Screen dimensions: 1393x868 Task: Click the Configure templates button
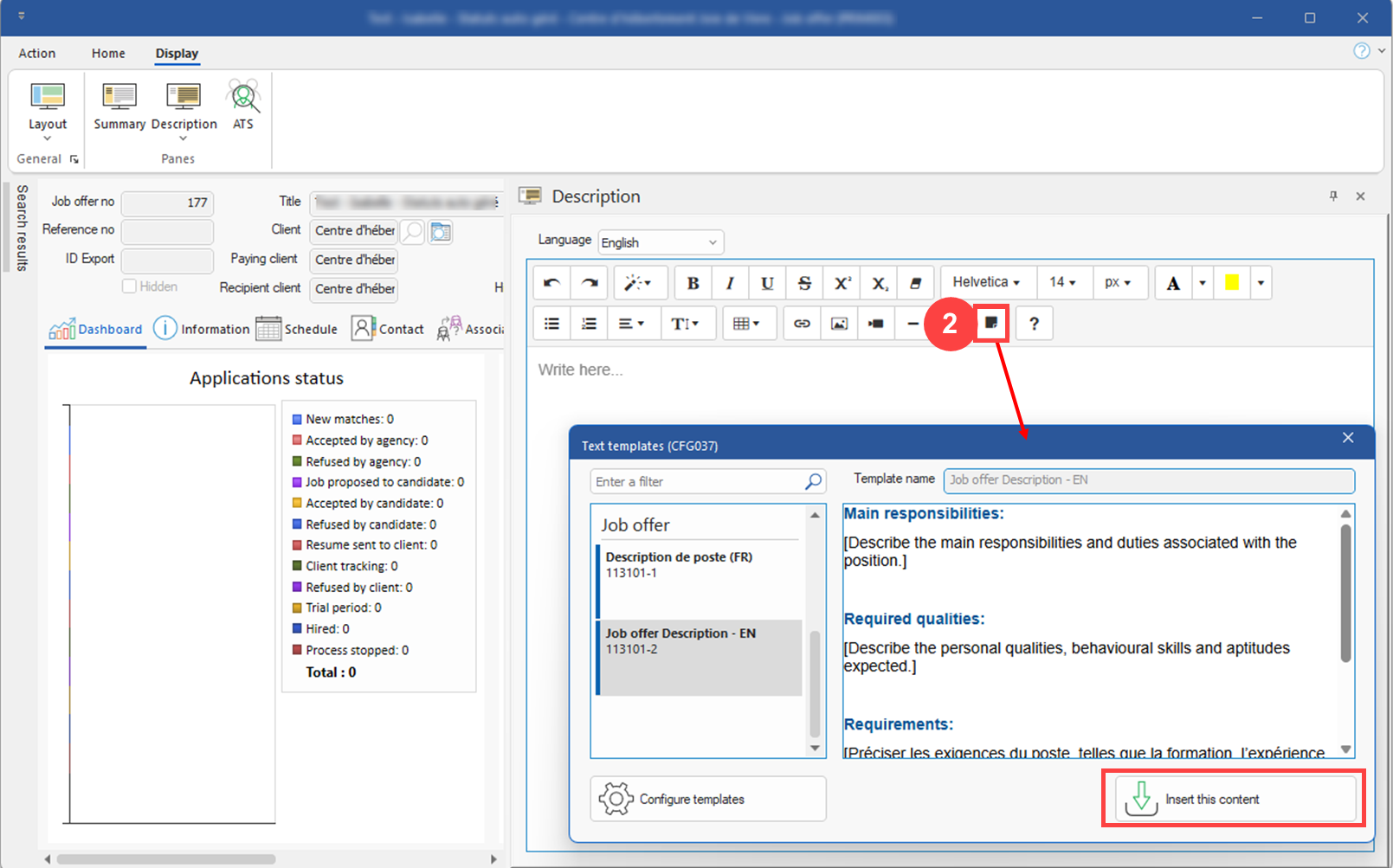coord(708,799)
